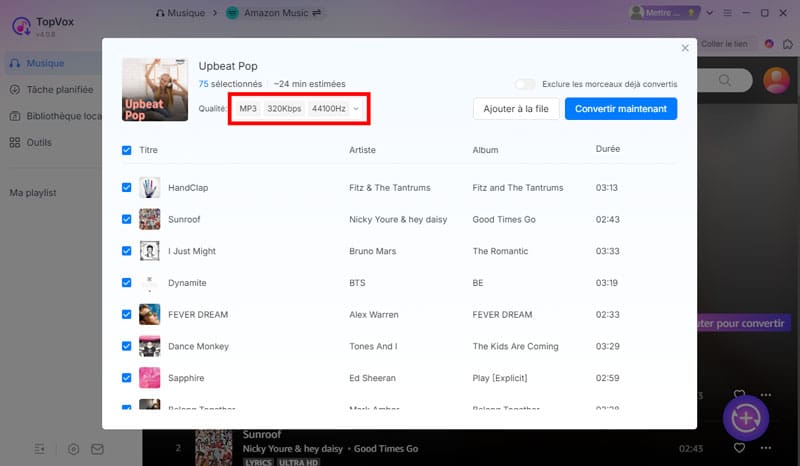Click Sunroof album art in background list

click(x=214, y=447)
